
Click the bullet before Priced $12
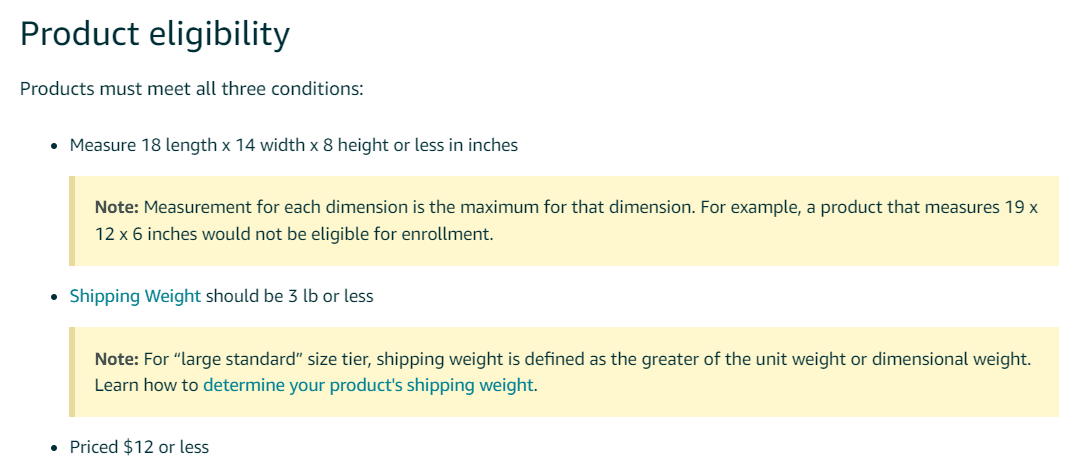coord(54,448)
